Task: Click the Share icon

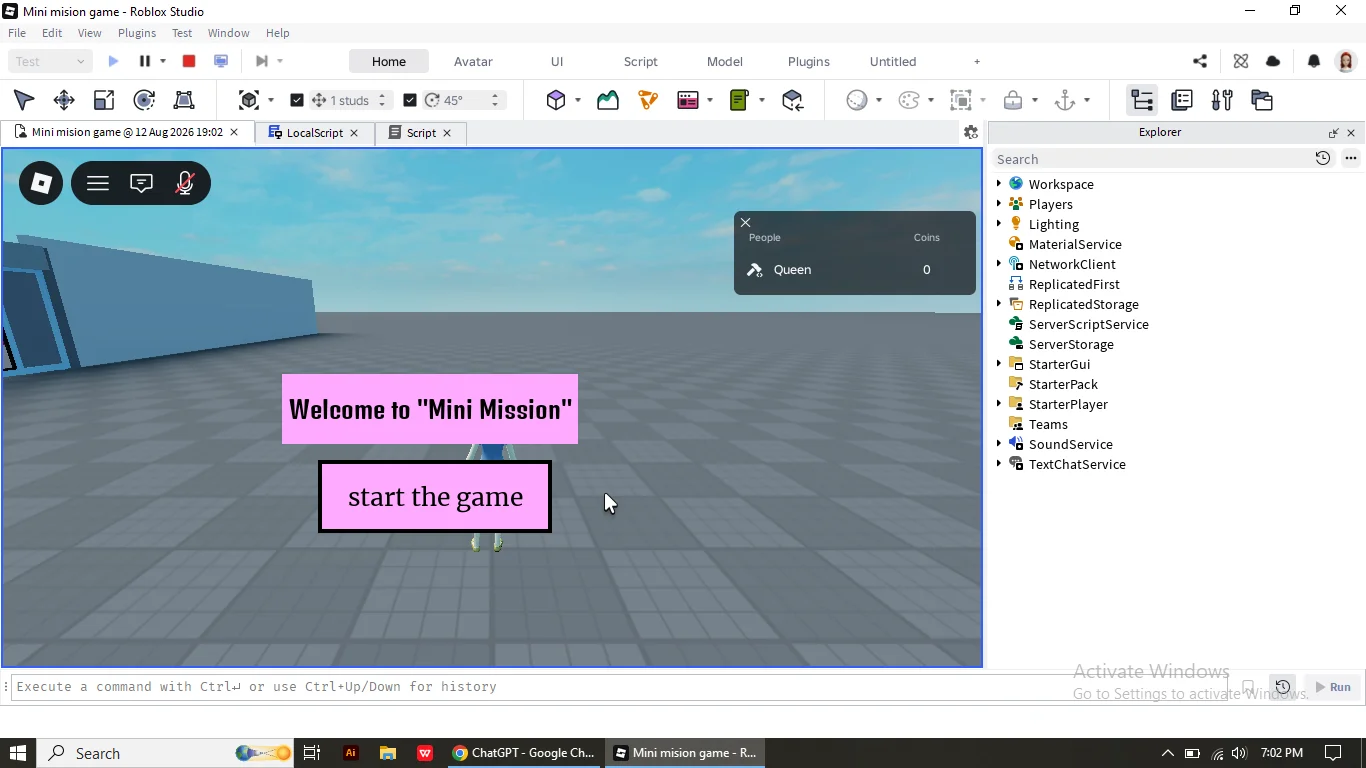Action: tap(1200, 61)
